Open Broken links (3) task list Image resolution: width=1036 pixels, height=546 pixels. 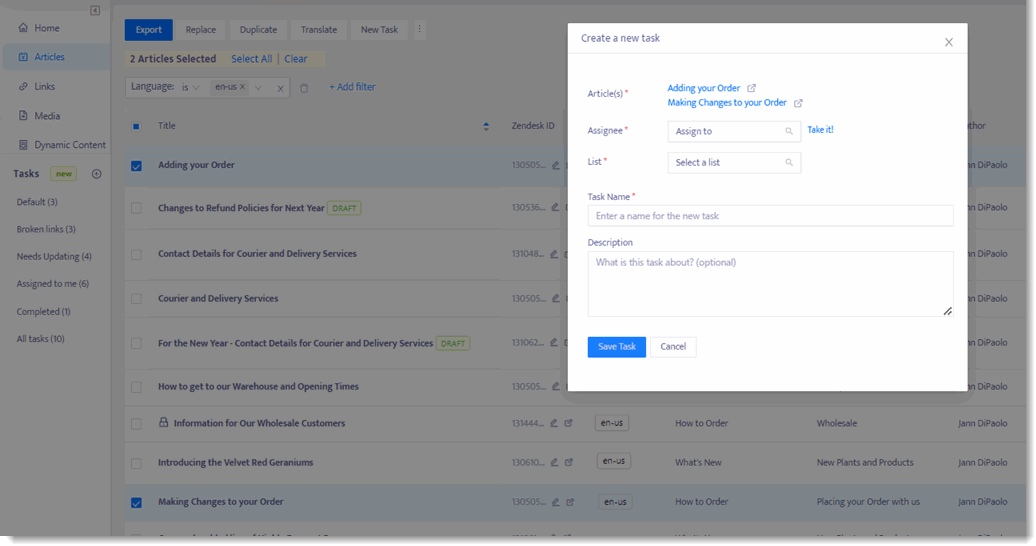(46, 229)
